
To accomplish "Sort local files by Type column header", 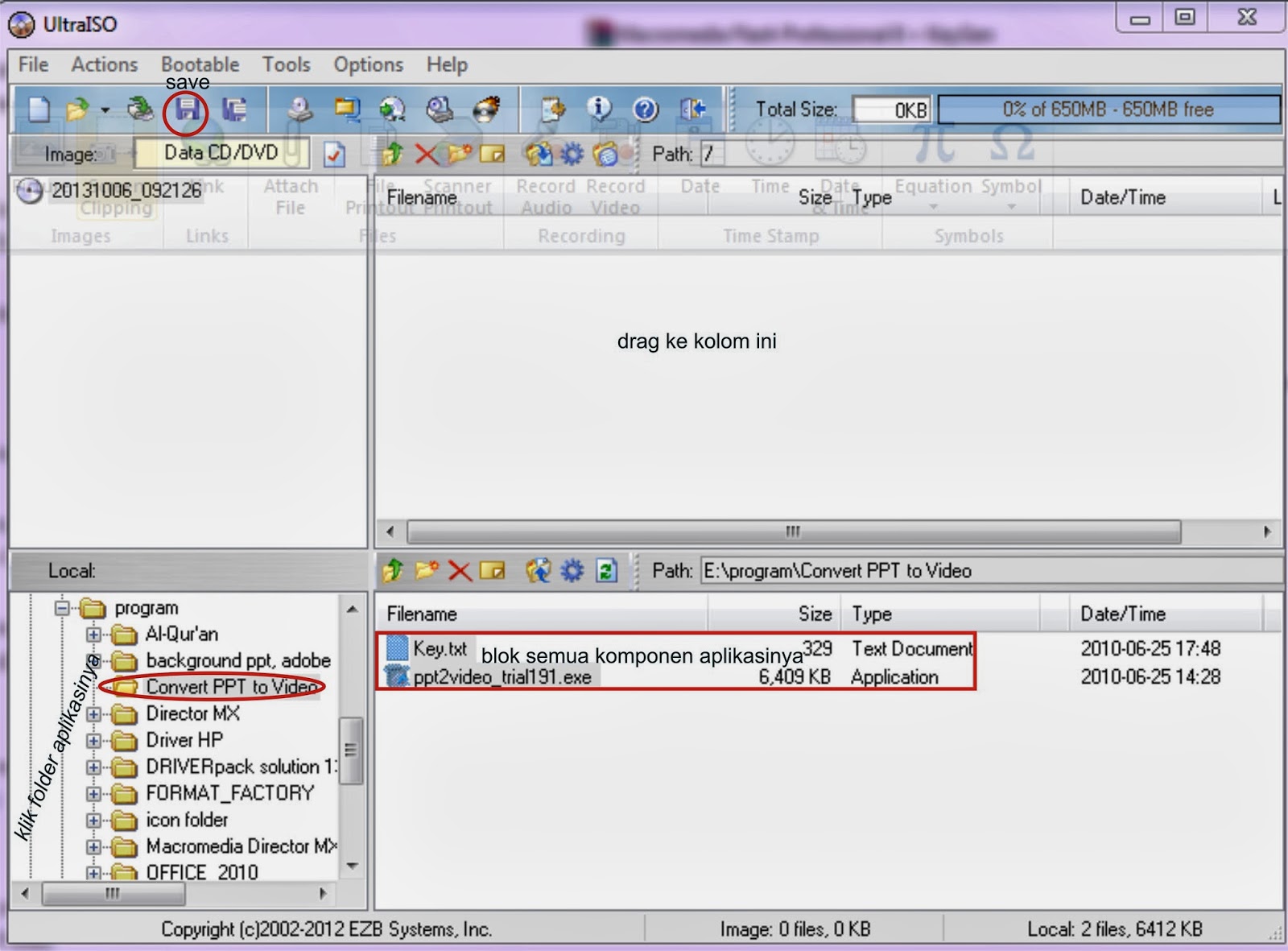I will [940, 614].
